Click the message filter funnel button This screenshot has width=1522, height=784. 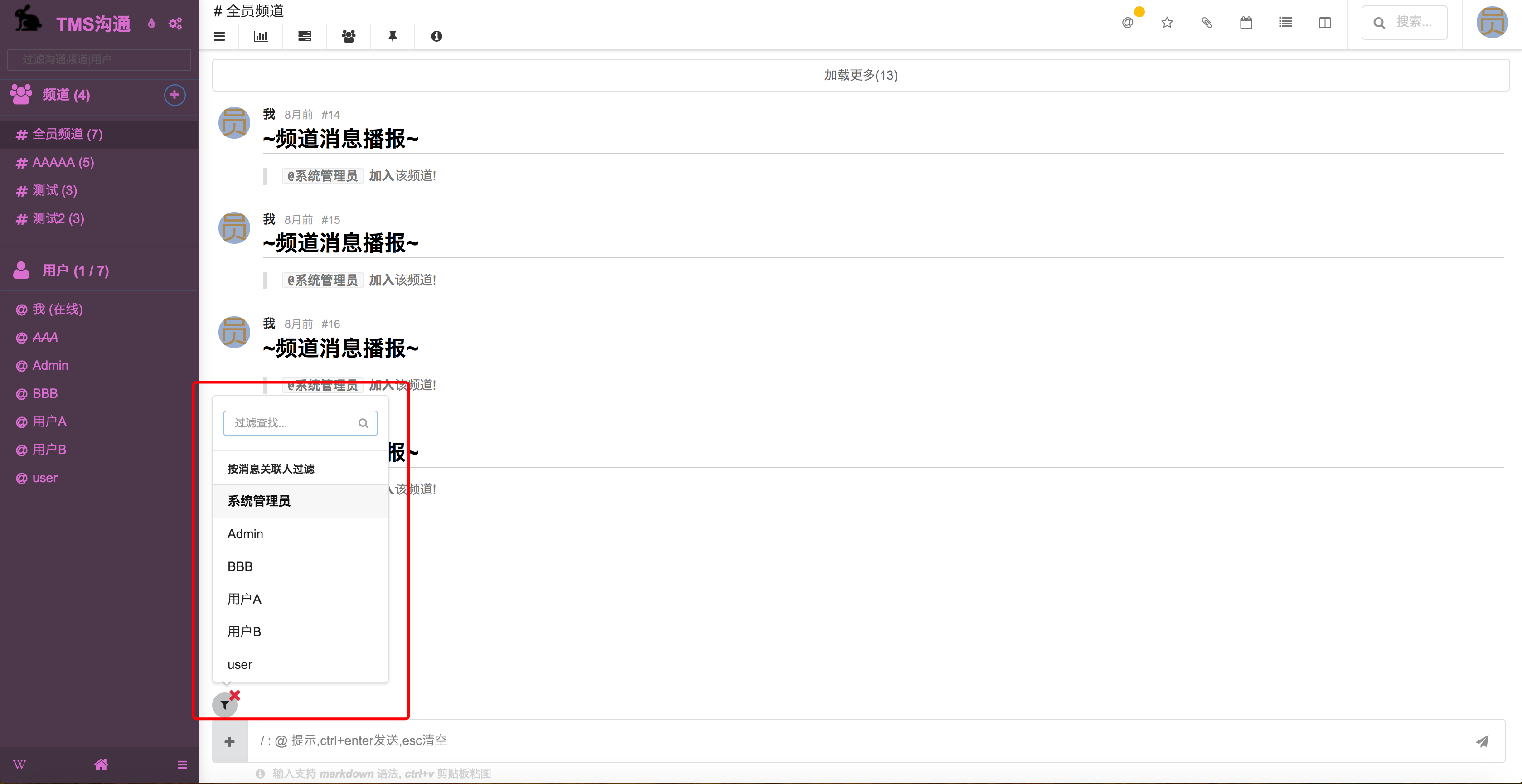click(224, 705)
